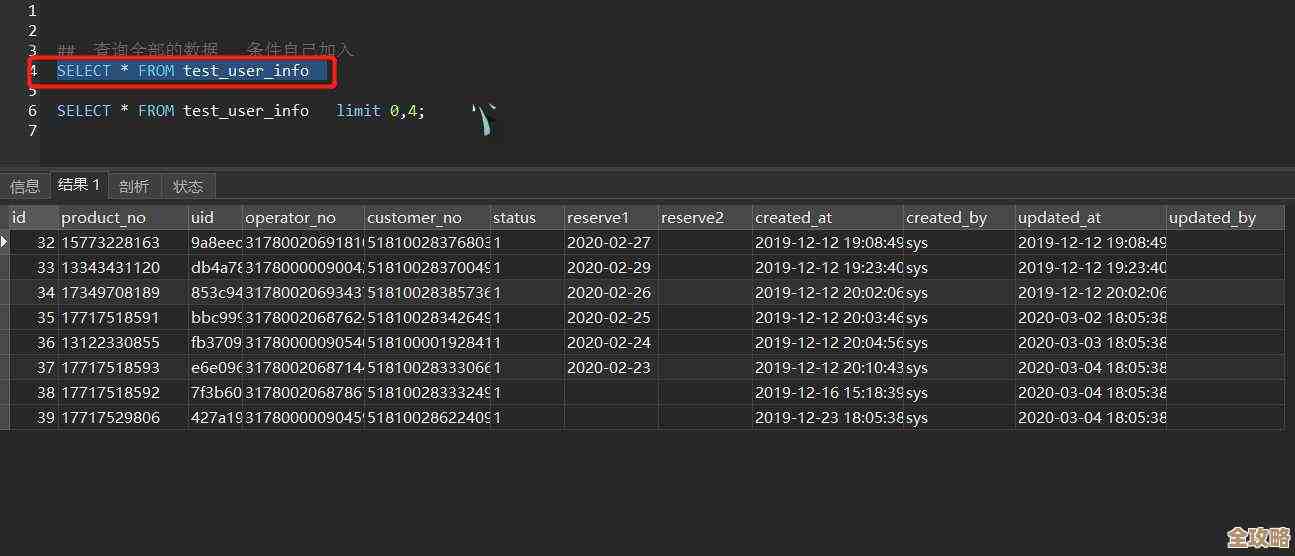Select the status cell in row id 36
Screen dimensions: 1295x556
pos(527,343)
